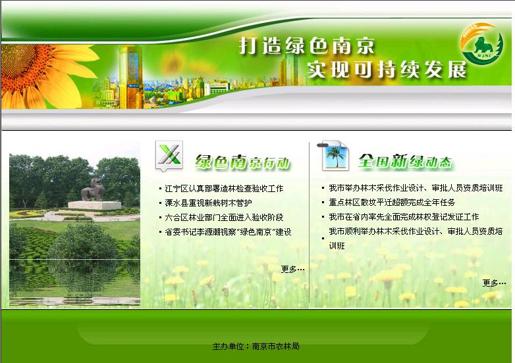Screen dimensions: 515x363
Task: Click 更多 under 全国新绿动态 list
Action: [x=494, y=283]
